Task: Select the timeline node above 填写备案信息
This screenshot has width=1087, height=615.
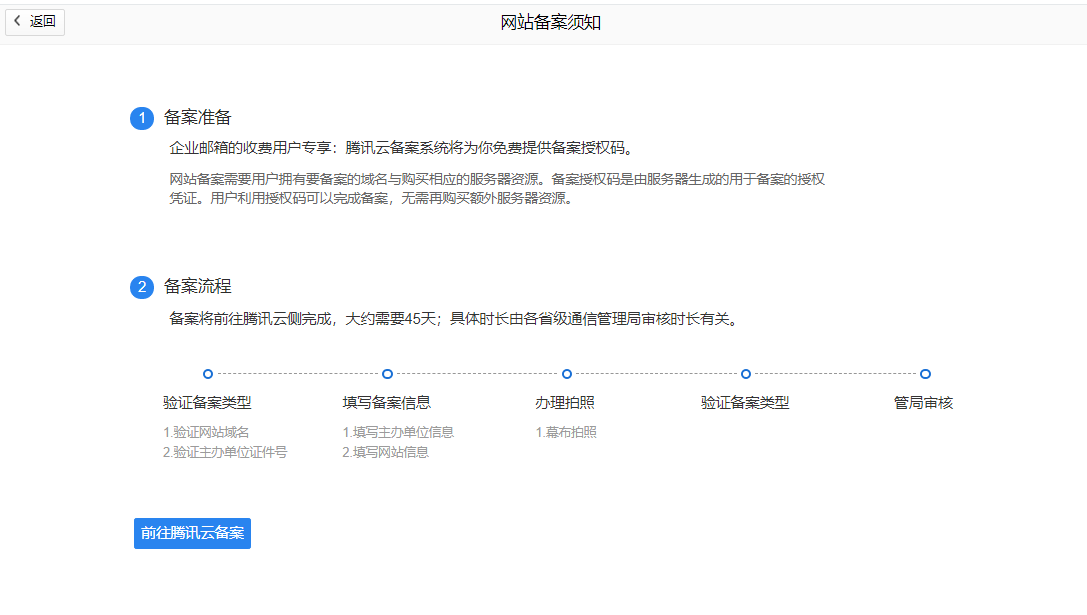Action: [386, 374]
